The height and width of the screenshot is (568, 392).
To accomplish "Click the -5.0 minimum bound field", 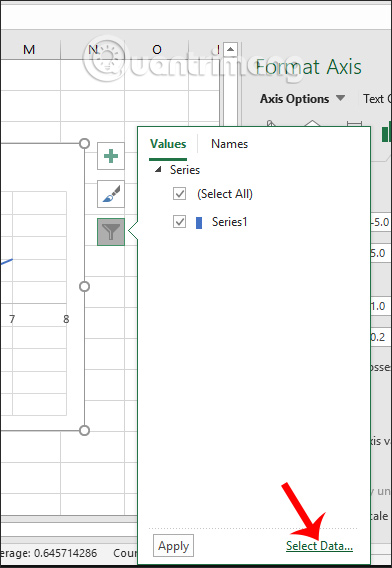I will click(381, 222).
